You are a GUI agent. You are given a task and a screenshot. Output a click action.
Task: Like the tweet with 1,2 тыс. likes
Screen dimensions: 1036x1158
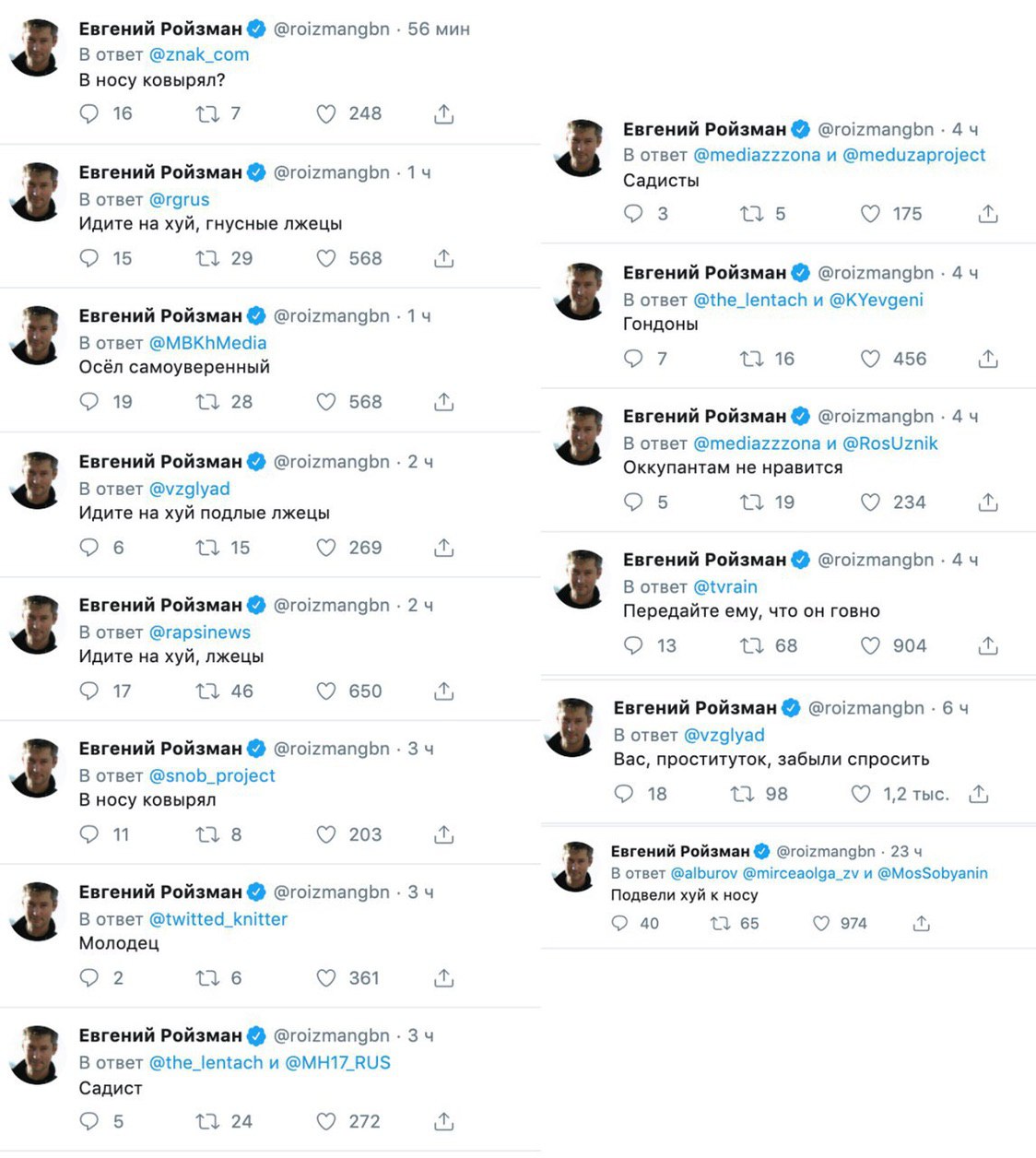tap(861, 794)
